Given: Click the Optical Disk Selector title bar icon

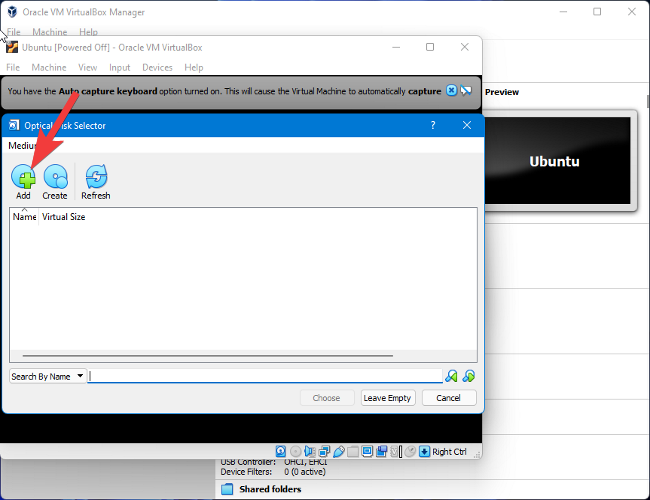Looking at the screenshot, I should 14,125.
